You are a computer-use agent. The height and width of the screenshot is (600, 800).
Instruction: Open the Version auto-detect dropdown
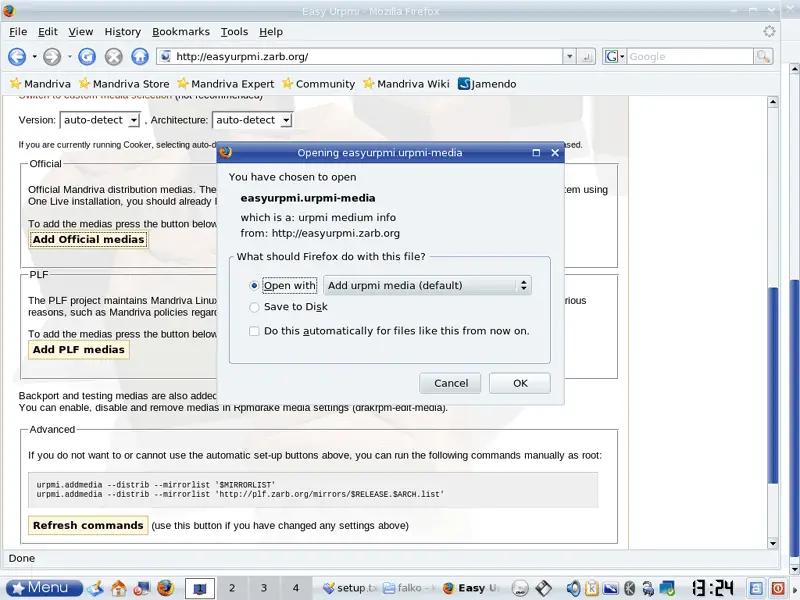coord(99,120)
